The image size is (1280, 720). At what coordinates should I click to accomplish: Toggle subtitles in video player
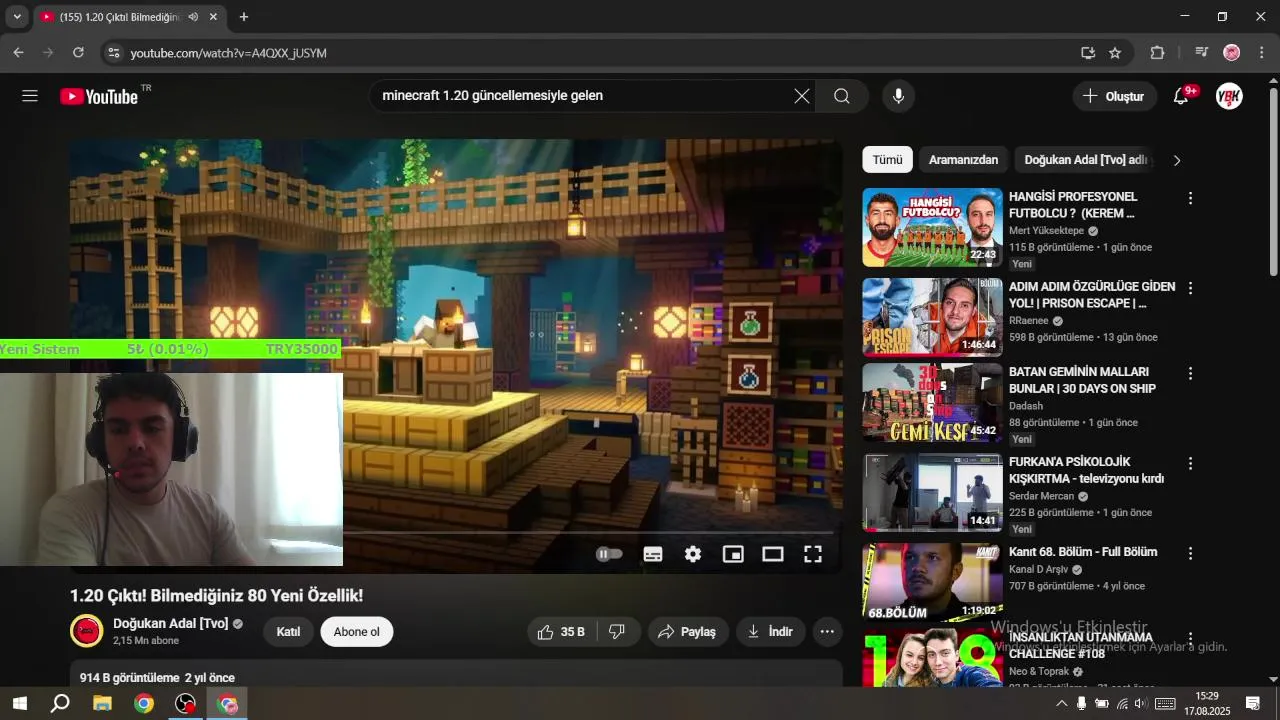tap(653, 554)
